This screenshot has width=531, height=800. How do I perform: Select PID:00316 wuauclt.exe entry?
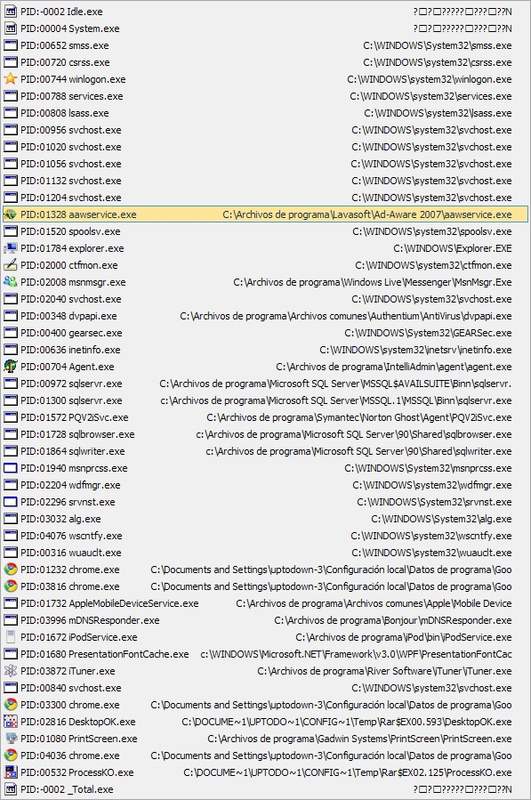(x=265, y=553)
